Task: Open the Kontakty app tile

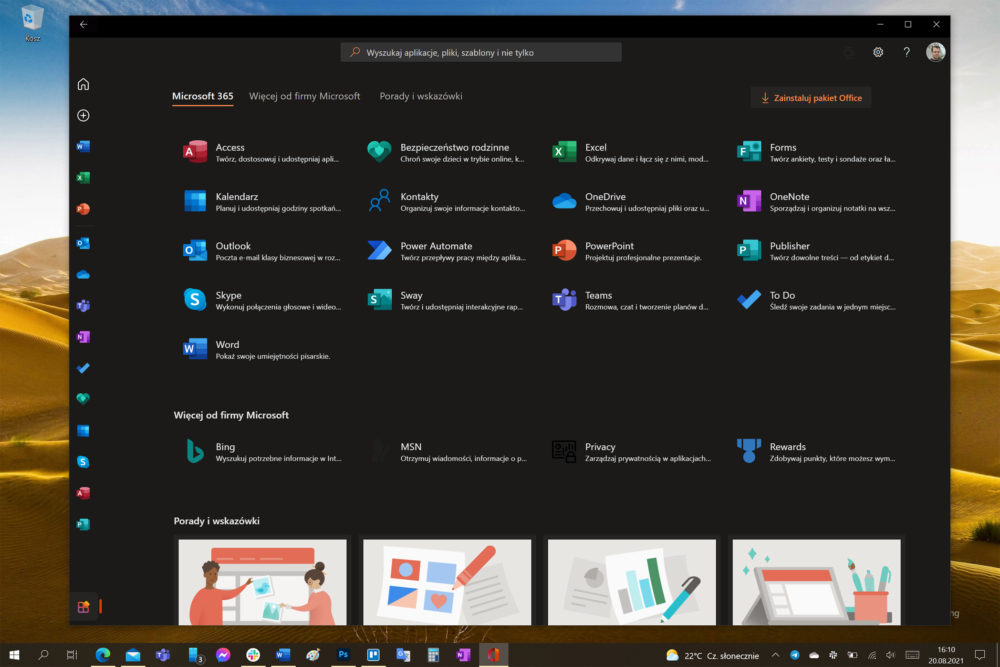Action: click(446, 202)
